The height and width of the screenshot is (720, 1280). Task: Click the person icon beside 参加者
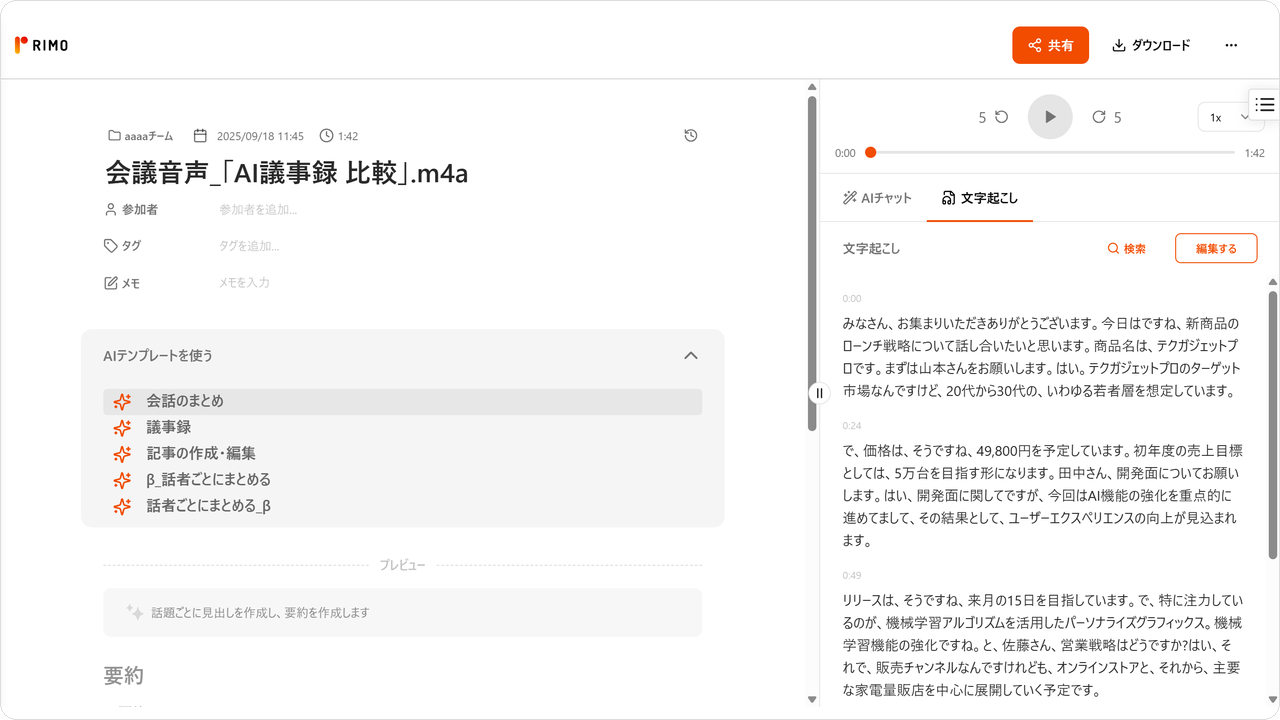pyautogui.click(x=111, y=210)
